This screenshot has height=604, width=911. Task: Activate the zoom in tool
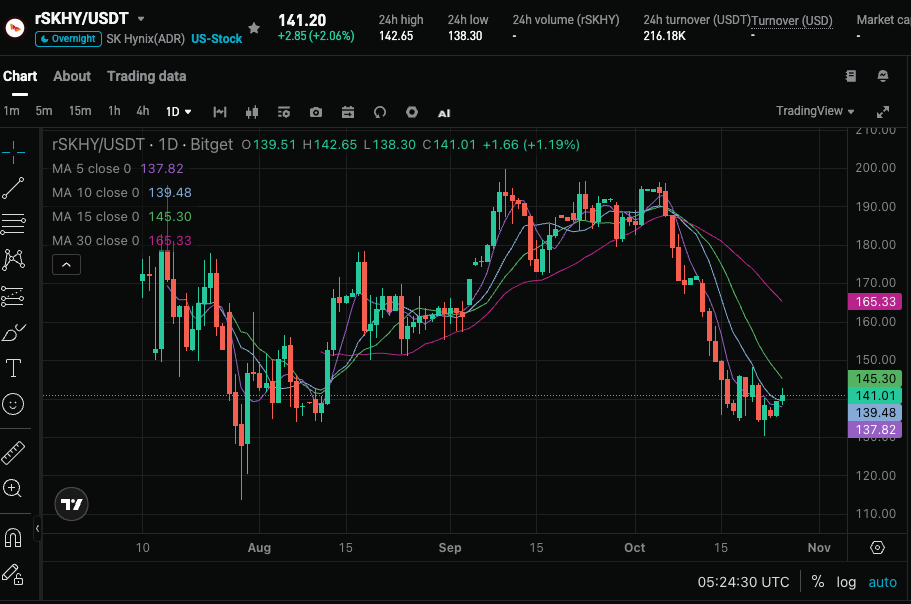click(13, 488)
